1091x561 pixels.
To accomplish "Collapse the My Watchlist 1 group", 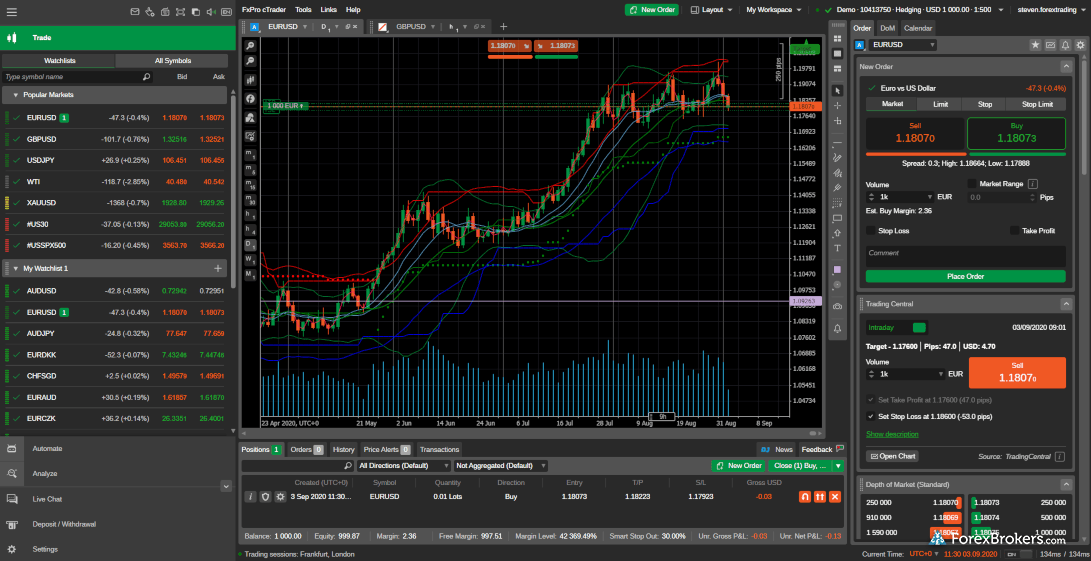I will (15, 269).
